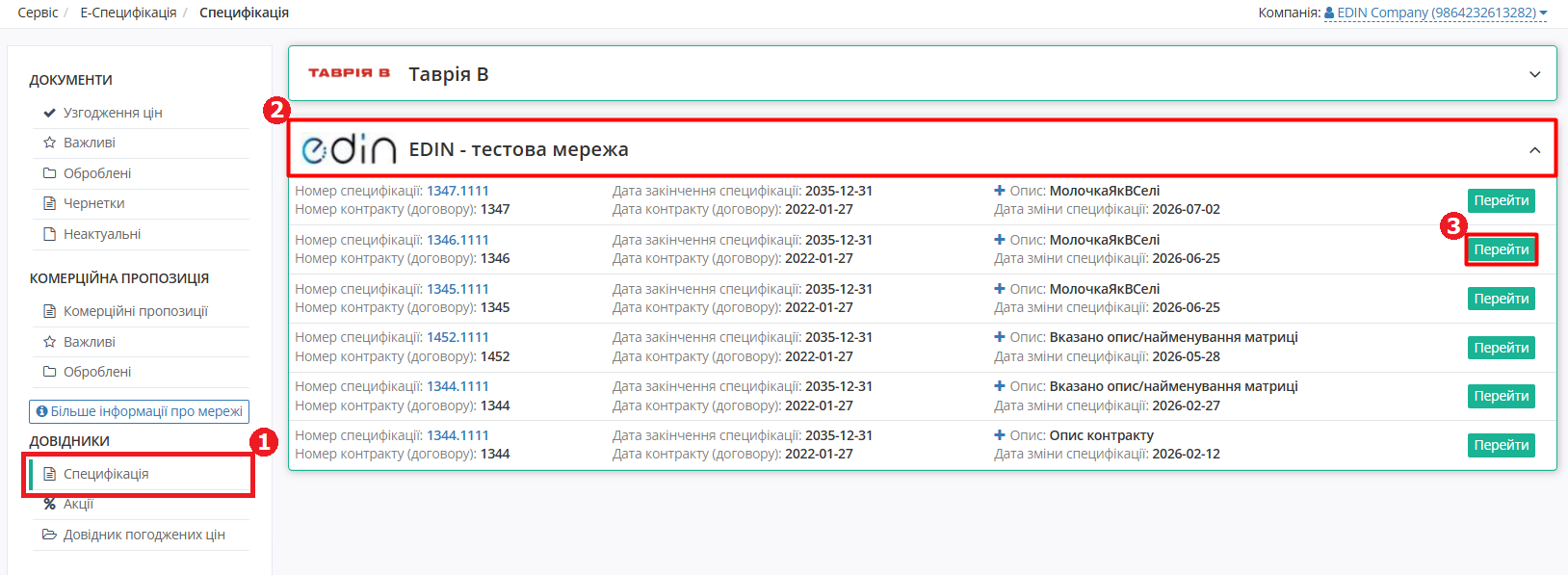The image size is (1568, 575).
Task: Click contract number text 1347
Action: (x=495, y=209)
